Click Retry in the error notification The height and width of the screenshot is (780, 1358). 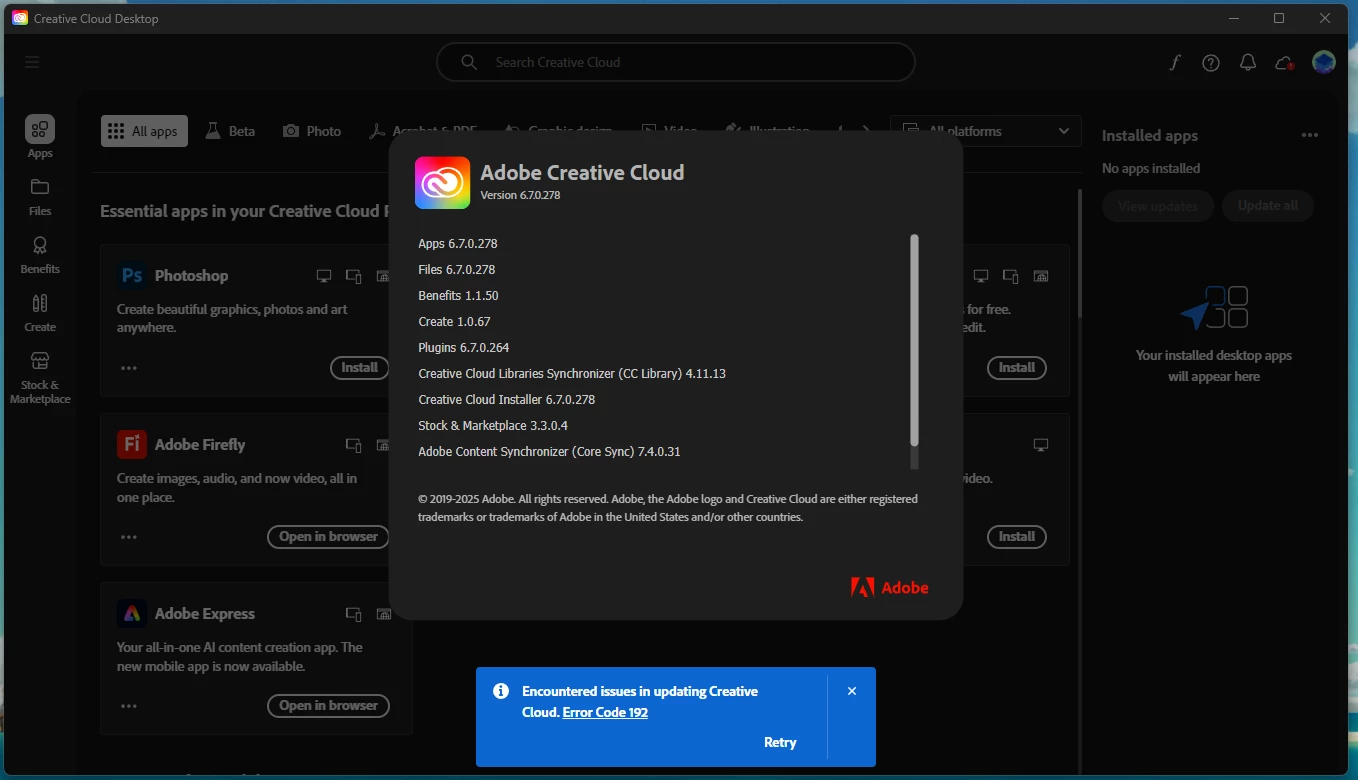point(780,742)
